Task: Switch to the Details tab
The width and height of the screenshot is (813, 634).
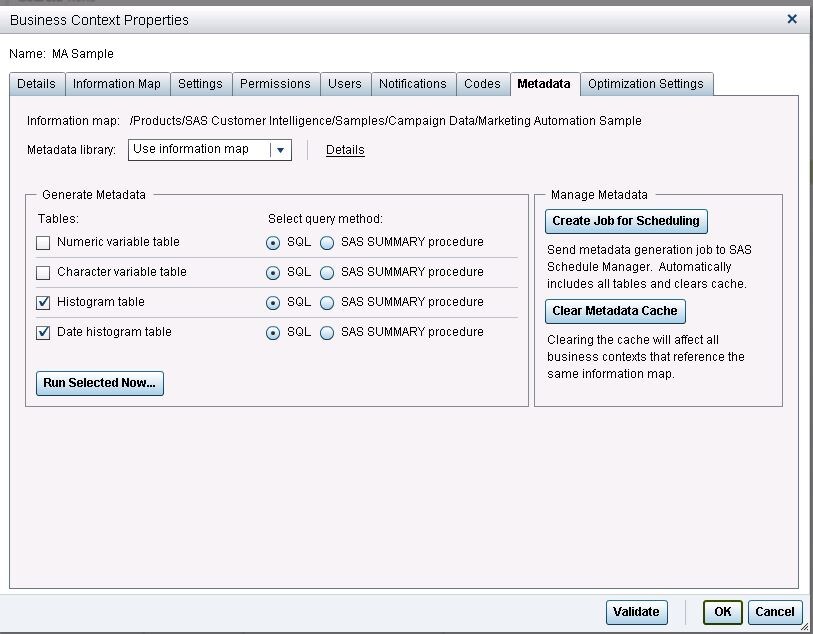Action: pyautogui.click(x=36, y=84)
